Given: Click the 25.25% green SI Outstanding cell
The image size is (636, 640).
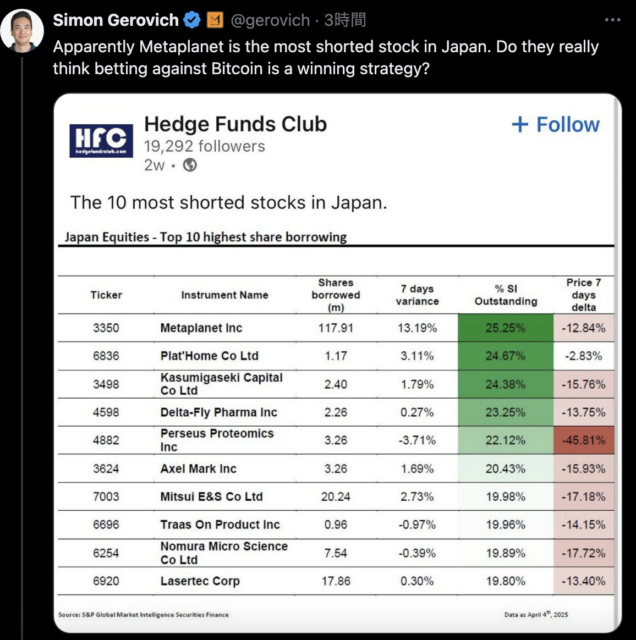Looking at the screenshot, I should pos(505,328).
